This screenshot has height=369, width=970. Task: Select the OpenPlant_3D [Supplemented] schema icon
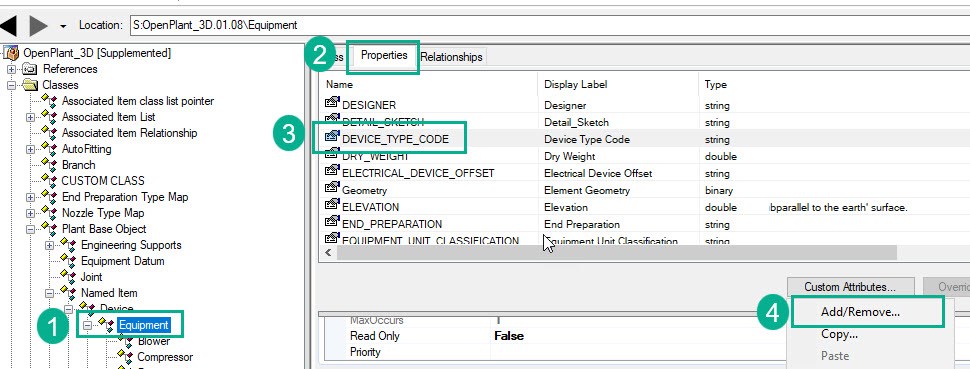pyautogui.click(x=12, y=53)
